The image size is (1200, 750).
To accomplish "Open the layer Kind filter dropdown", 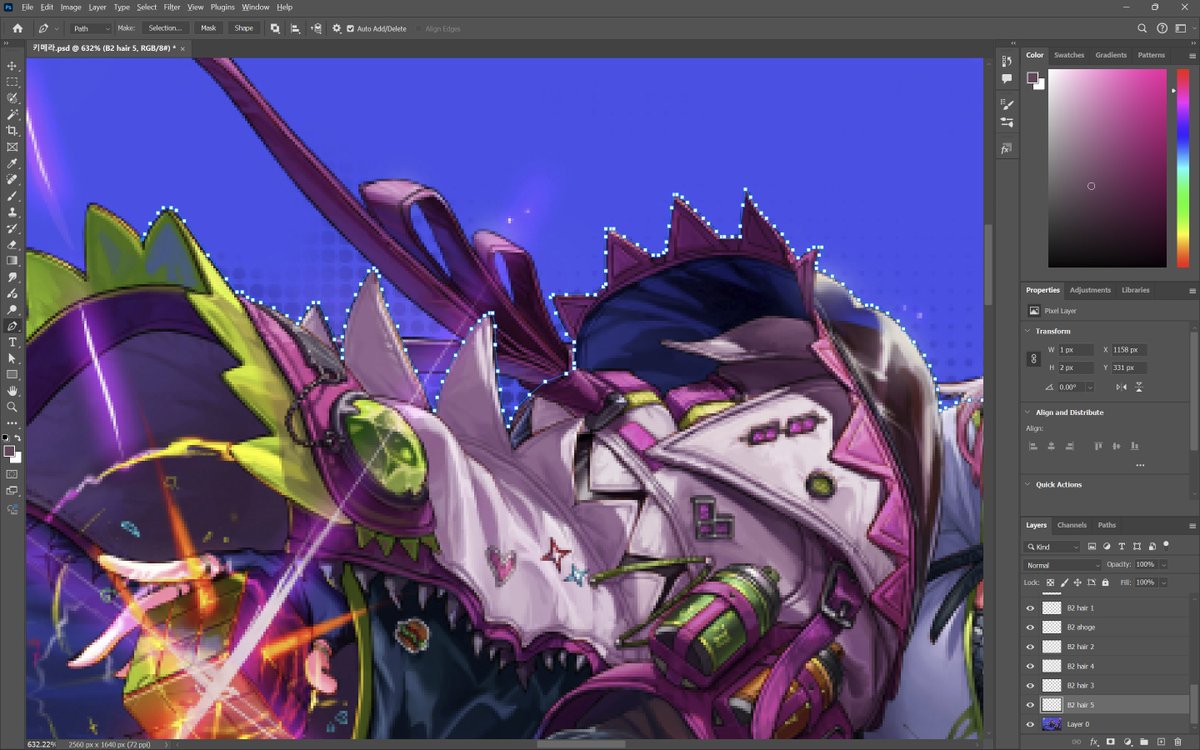I will pyautogui.click(x=1052, y=547).
